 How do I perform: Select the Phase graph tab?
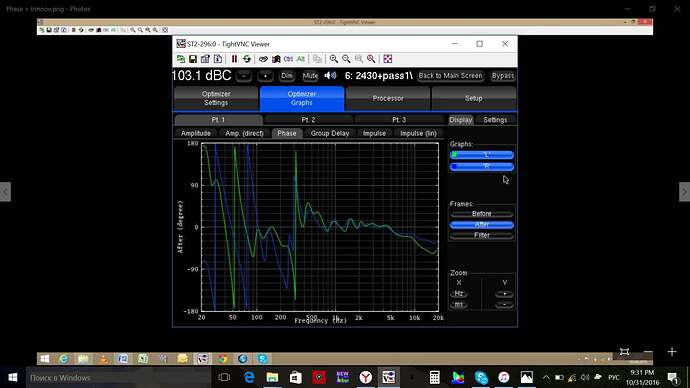click(286, 133)
